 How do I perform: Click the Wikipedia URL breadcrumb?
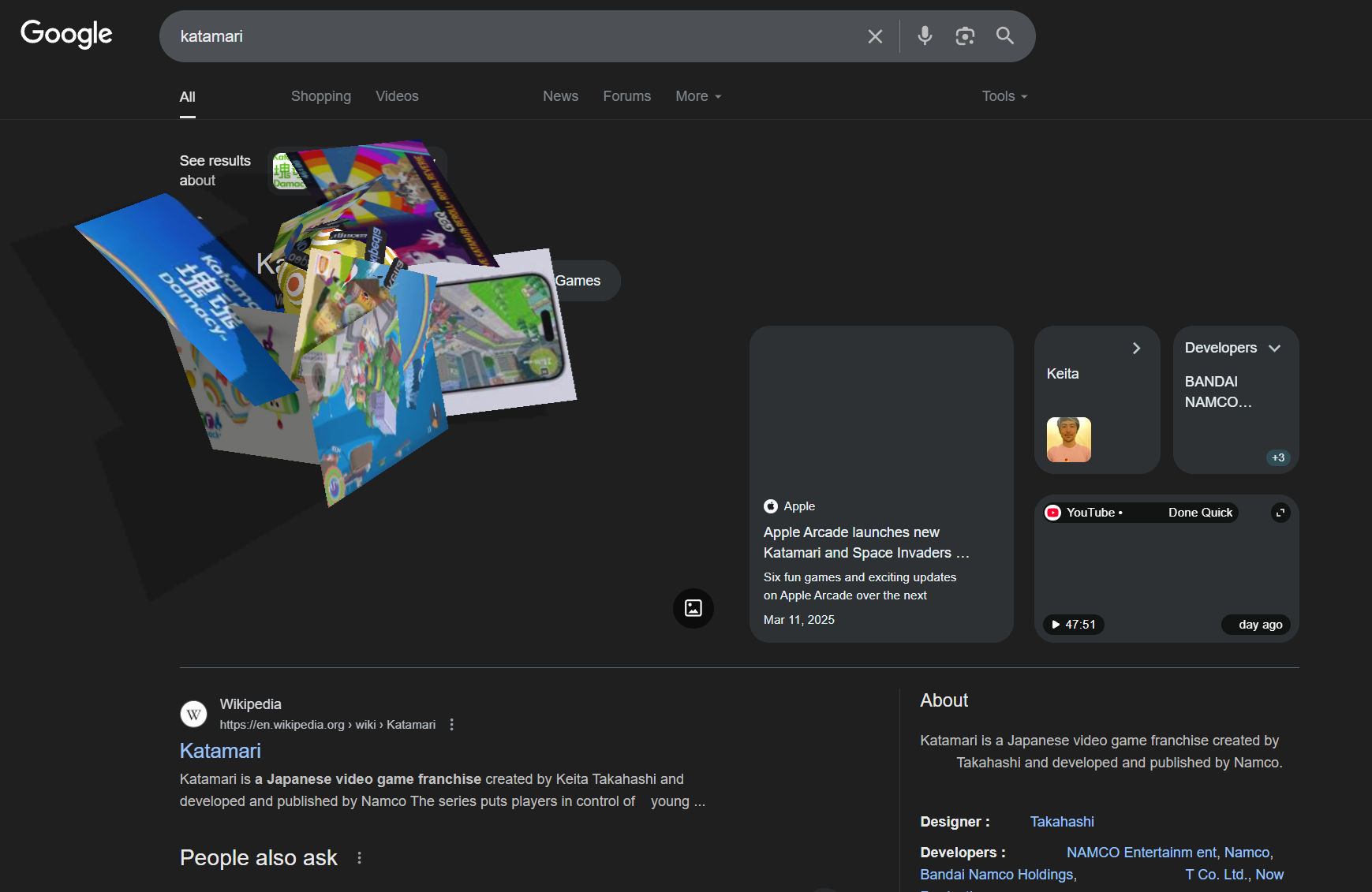(327, 725)
